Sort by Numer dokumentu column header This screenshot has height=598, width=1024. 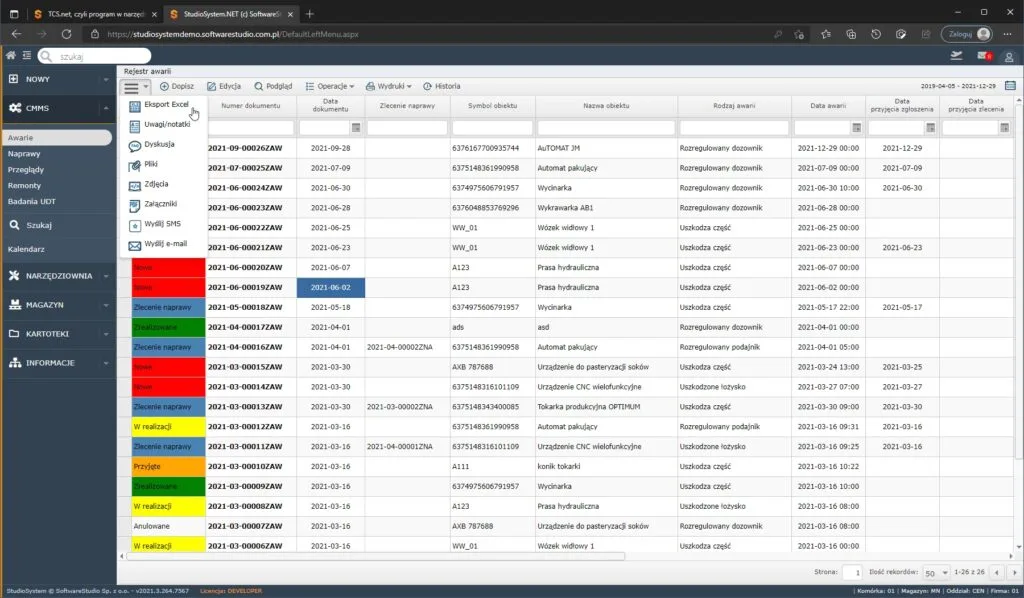(x=251, y=106)
